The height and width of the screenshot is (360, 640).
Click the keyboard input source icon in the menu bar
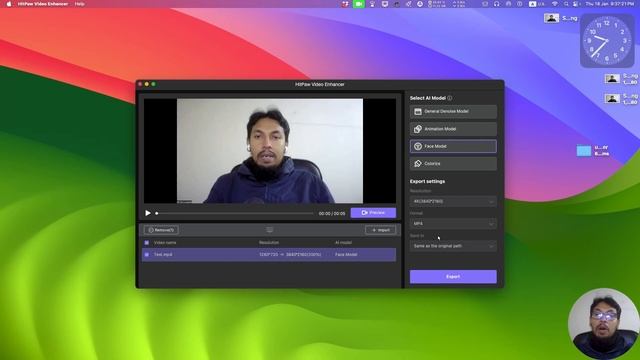[x=533, y=4]
